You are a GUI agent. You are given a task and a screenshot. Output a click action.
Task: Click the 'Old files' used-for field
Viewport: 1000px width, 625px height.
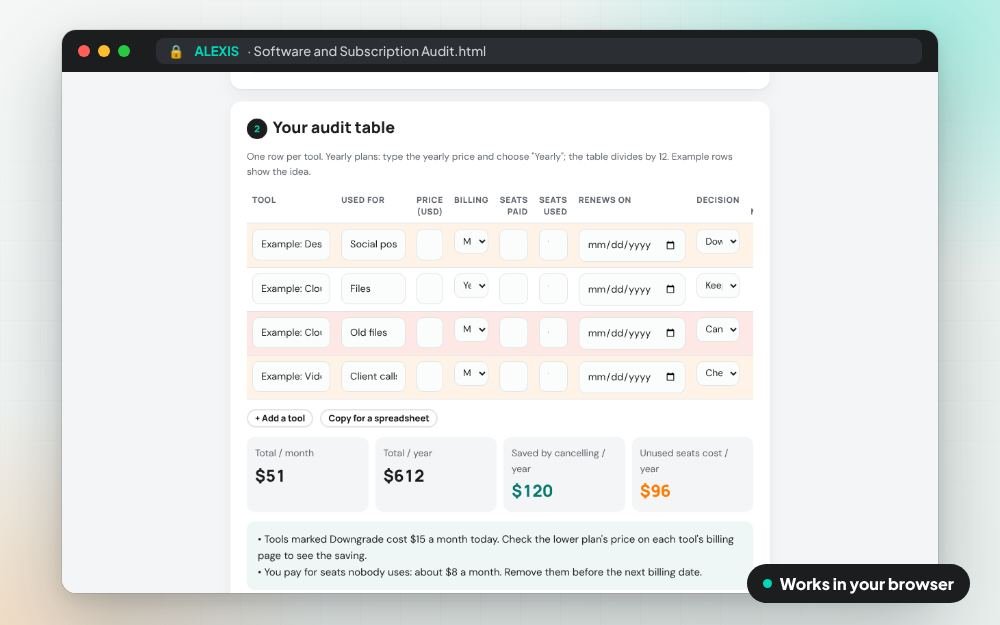pyautogui.click(x=374, y=333)
